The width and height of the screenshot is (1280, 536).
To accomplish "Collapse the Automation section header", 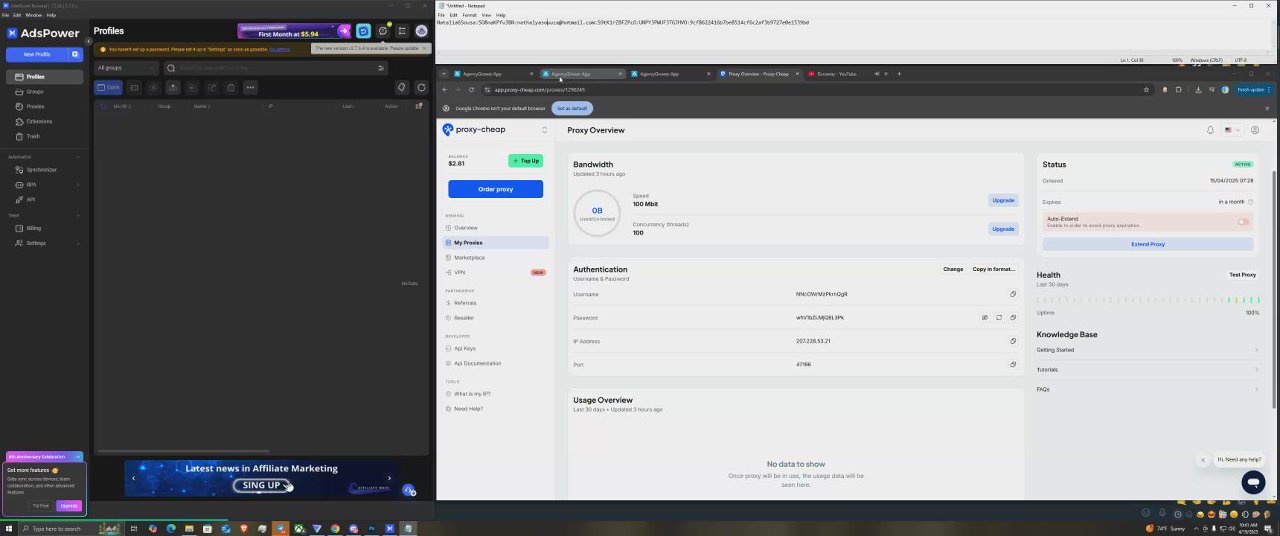I will tap(44, 157).
